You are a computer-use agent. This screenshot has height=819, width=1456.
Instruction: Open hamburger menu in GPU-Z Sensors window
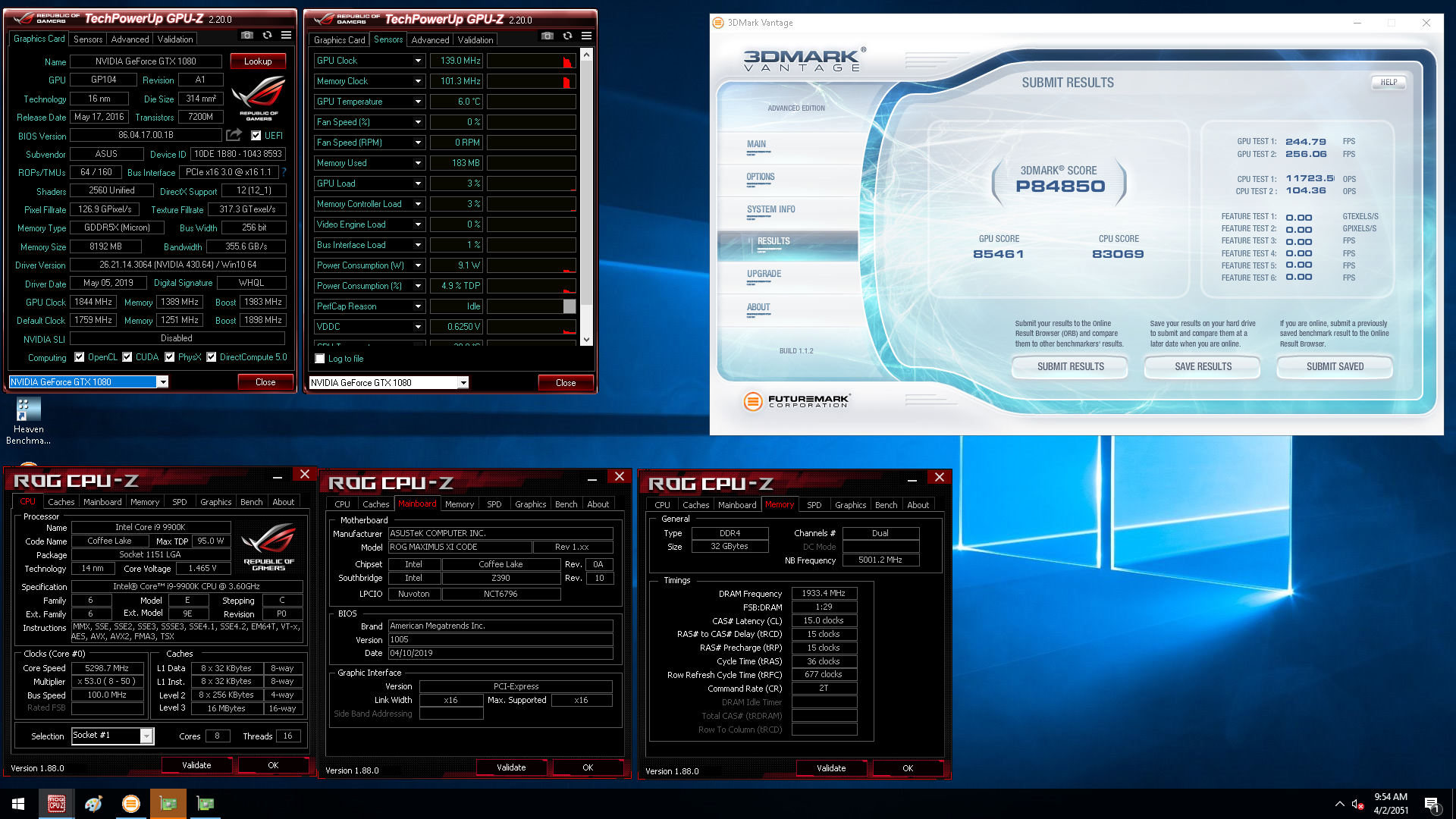586,36
